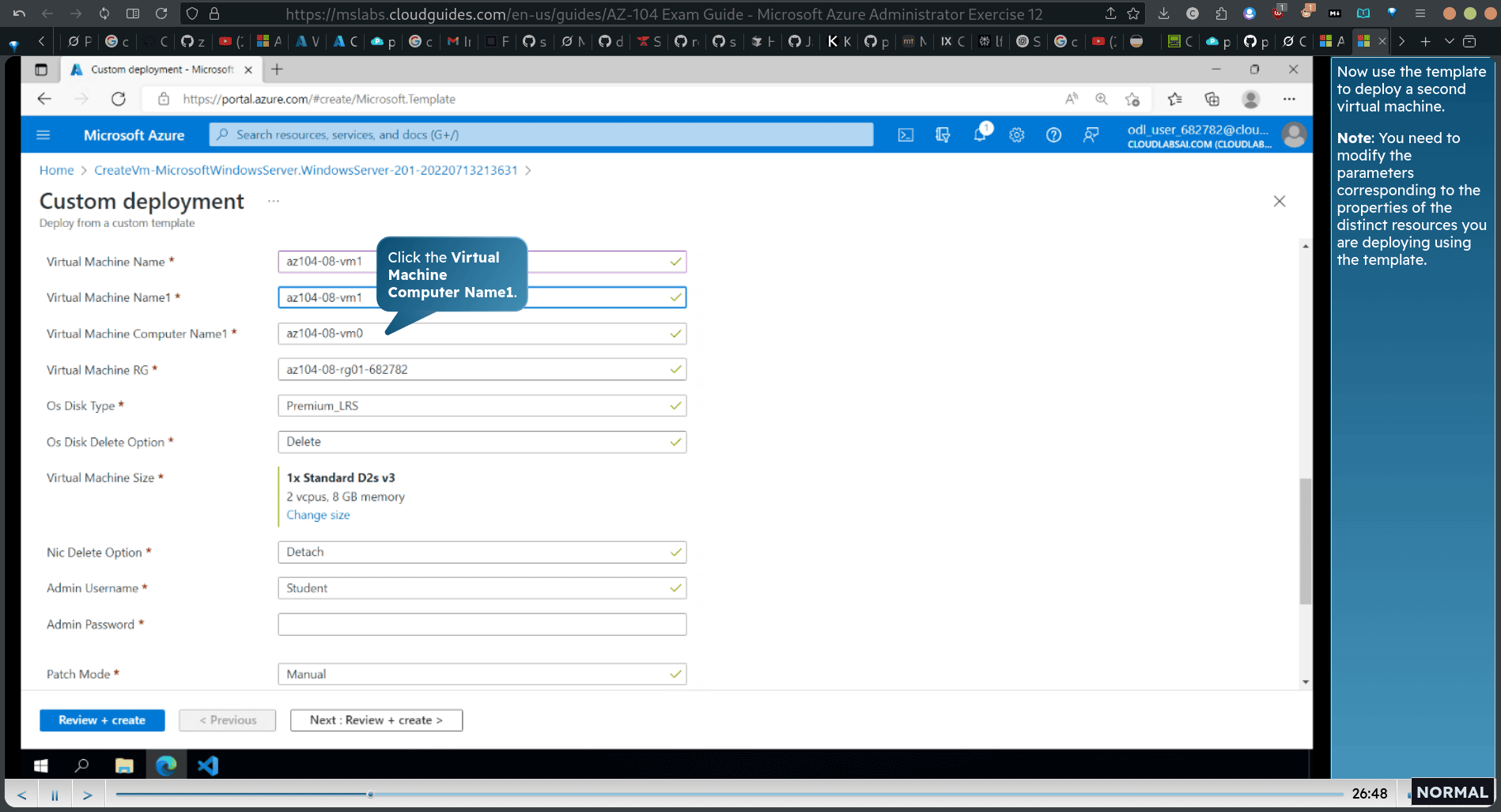Screen dimensions: 1501x812
Task: Open the Directories and subscriptions filter icon
Action: (943, 135)
